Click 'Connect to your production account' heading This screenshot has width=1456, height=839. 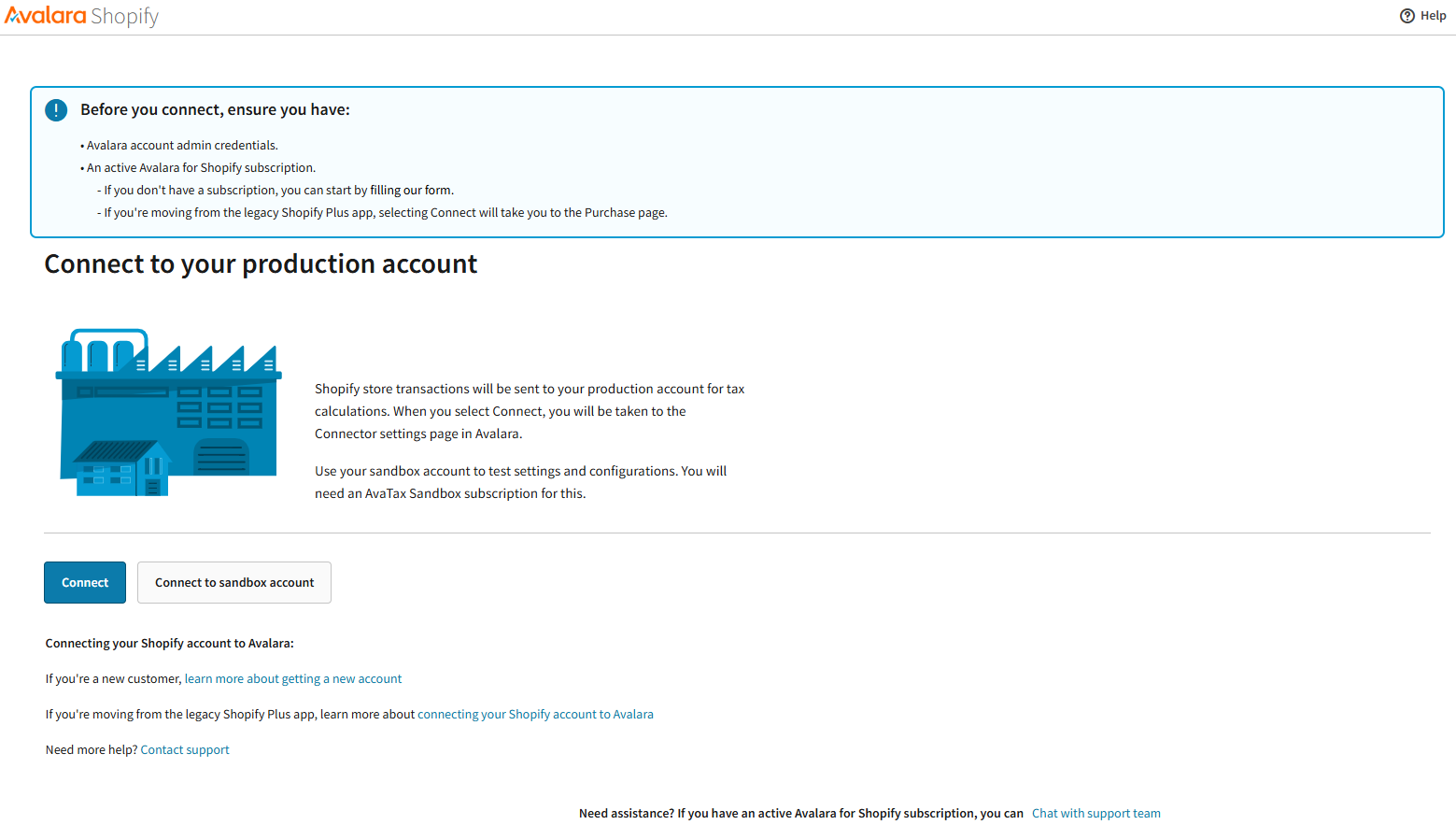261,264
